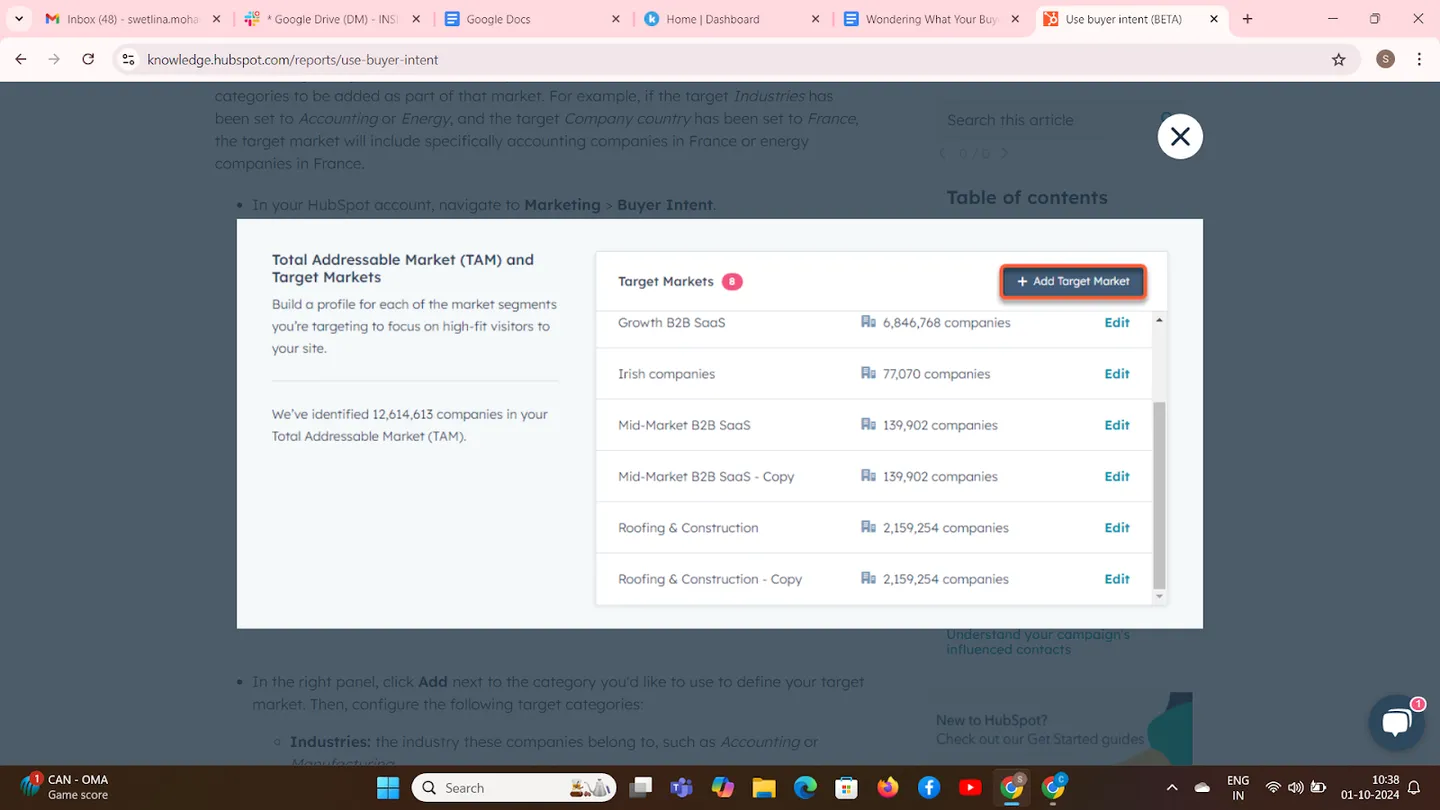Edit the Irish companies target market
The height and width of the screenshot is (810, 1440).
pyautogui.click(x=1117, y=374)
